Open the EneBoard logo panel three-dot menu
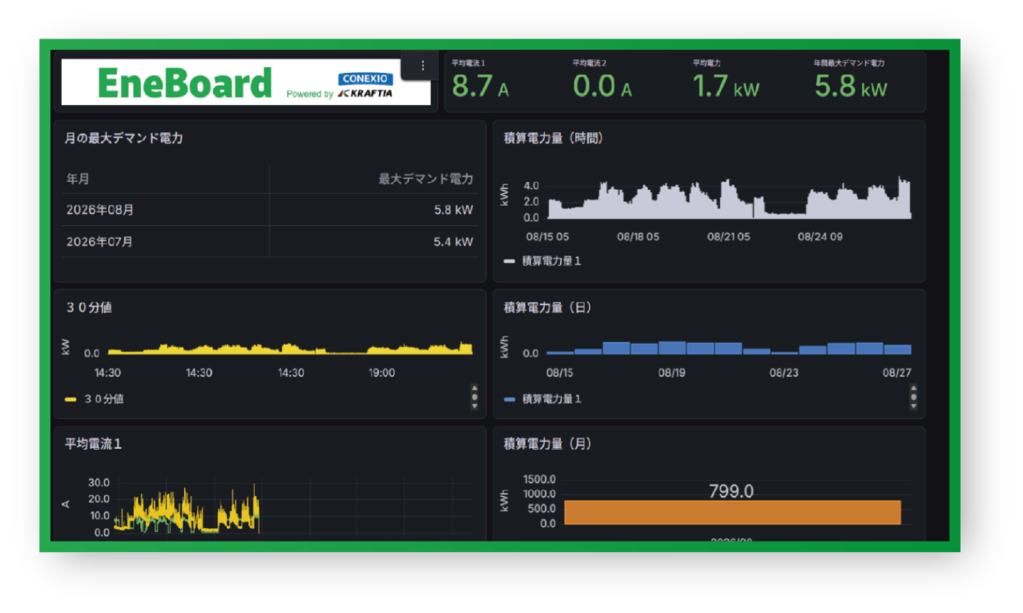Image resolution: width=1023 pixels, height=613 pixels. tap(423, 65)
